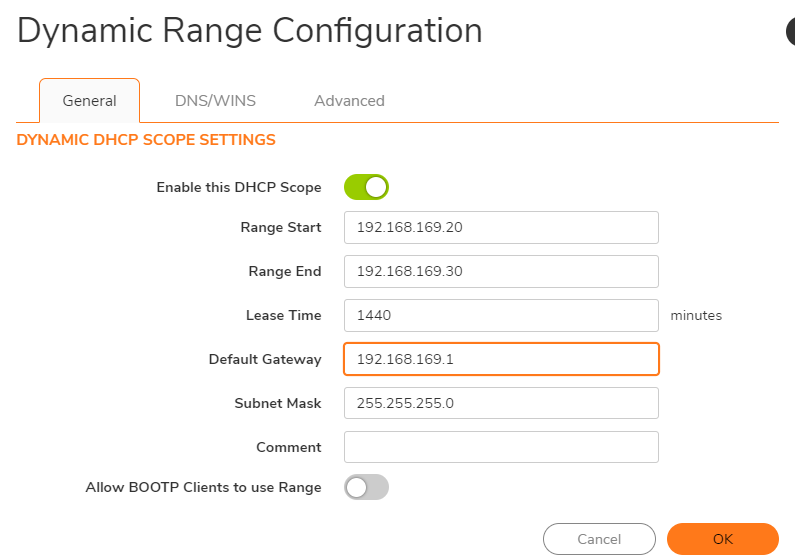Switch to the General tab
The width and height of the screenshot is (795, 559).
pyautogui.click(x=89, y=100)
